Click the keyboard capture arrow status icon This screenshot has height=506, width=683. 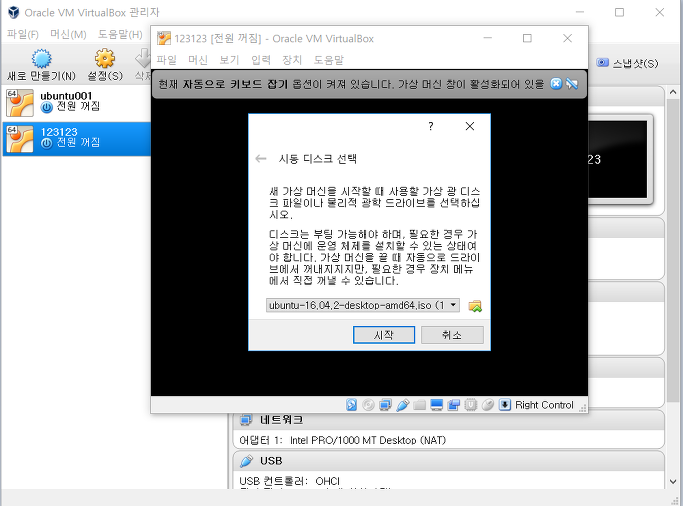(x=504, y=405)
